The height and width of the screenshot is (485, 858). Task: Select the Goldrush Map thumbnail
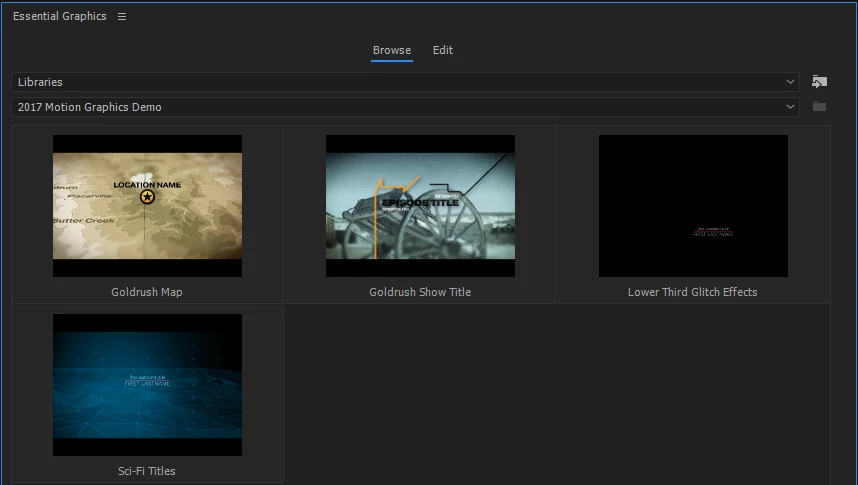[147, 206]
